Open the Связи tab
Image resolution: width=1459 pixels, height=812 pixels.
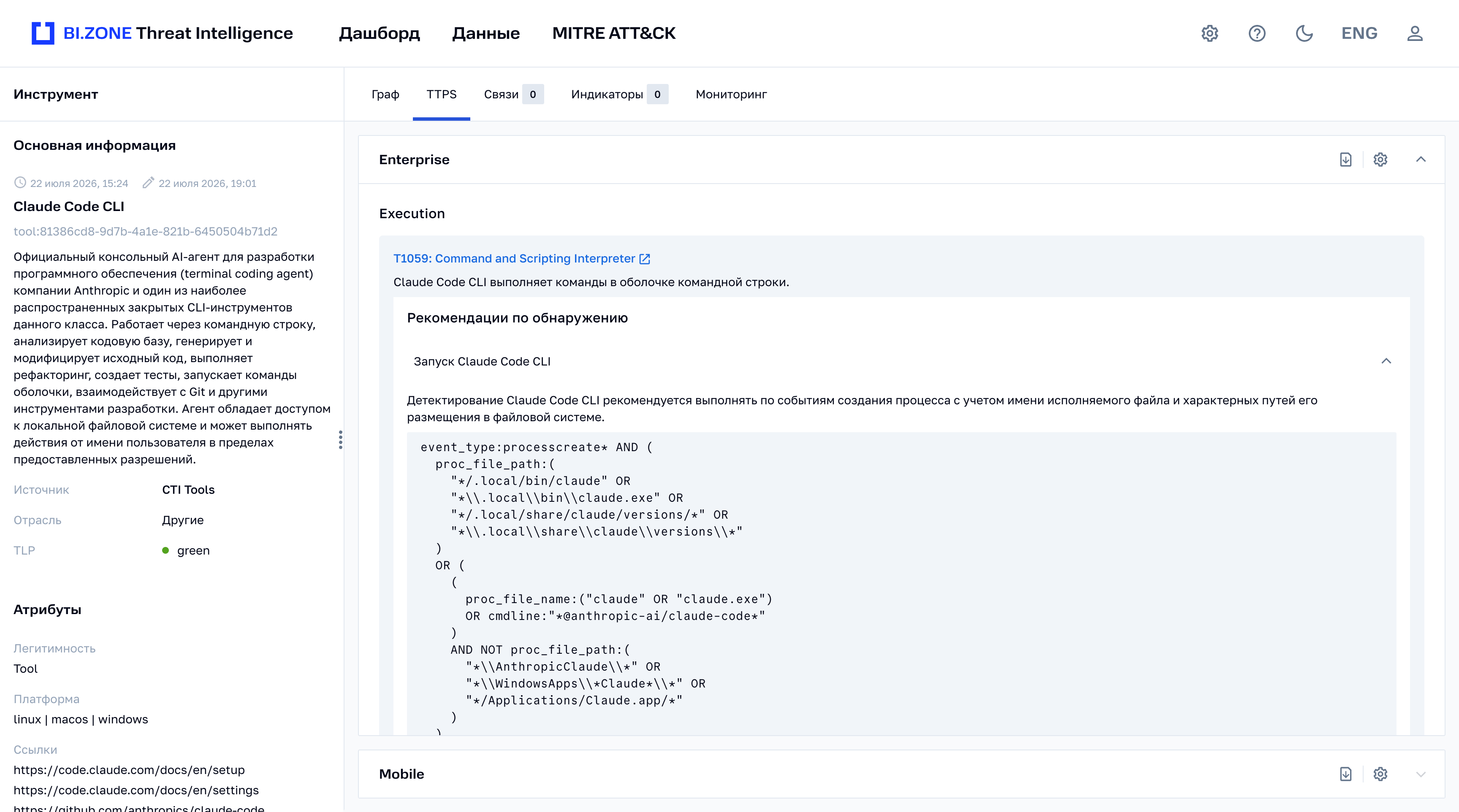513,95
